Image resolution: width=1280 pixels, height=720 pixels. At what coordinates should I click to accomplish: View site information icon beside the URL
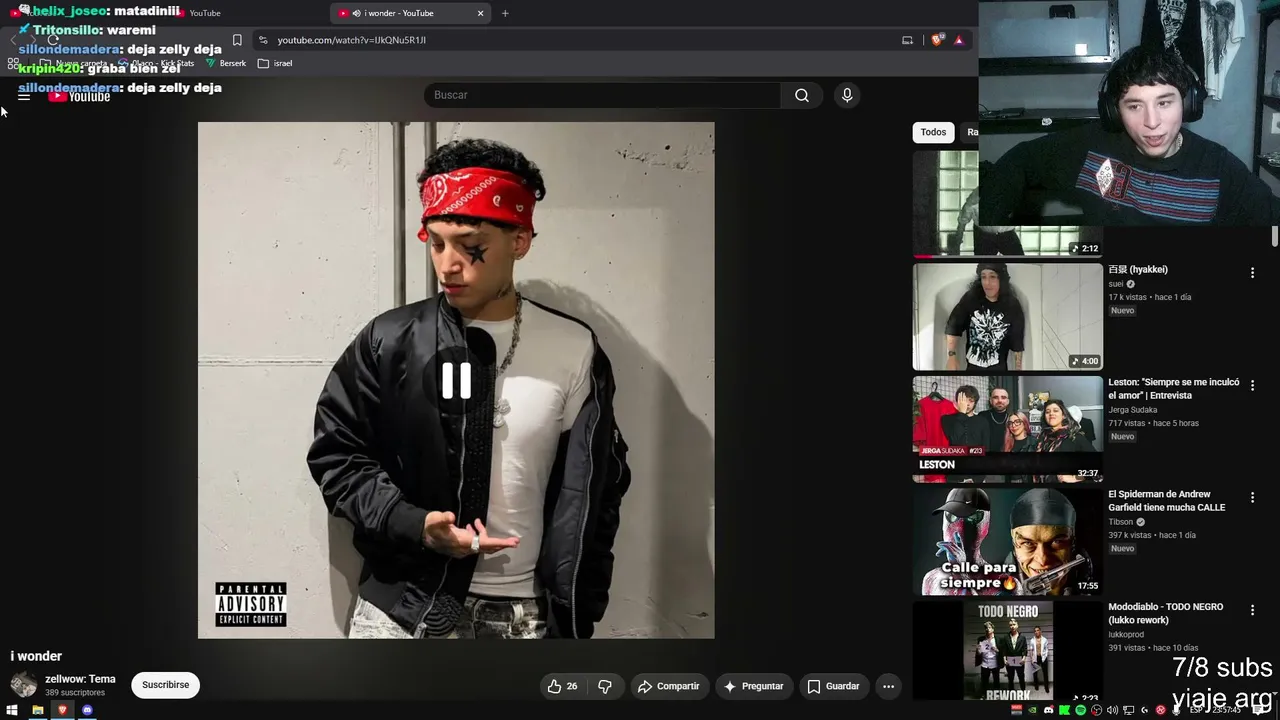pyautogui.click(x=263, y=40)
